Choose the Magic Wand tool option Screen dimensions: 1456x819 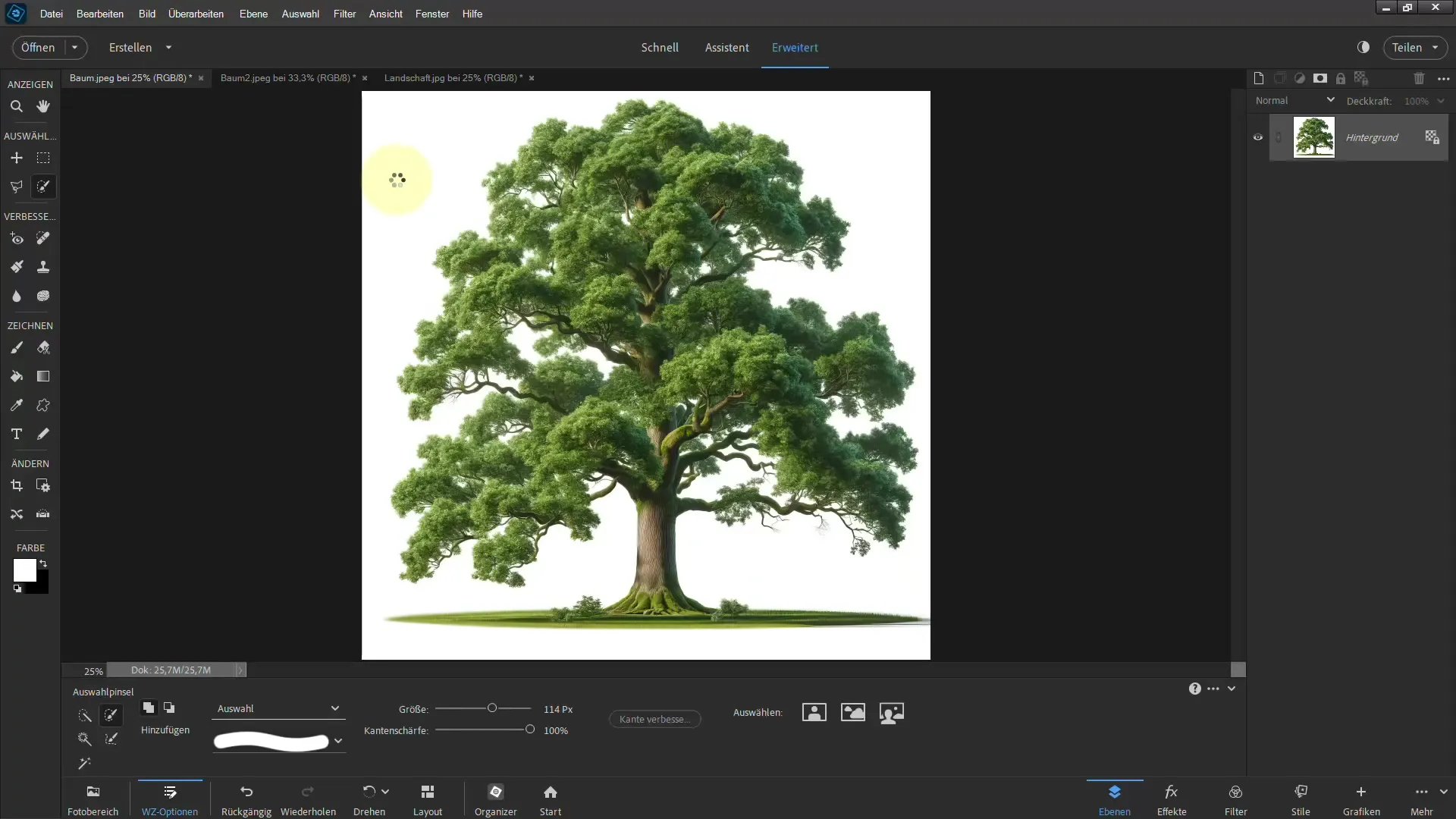coord(84,739)
